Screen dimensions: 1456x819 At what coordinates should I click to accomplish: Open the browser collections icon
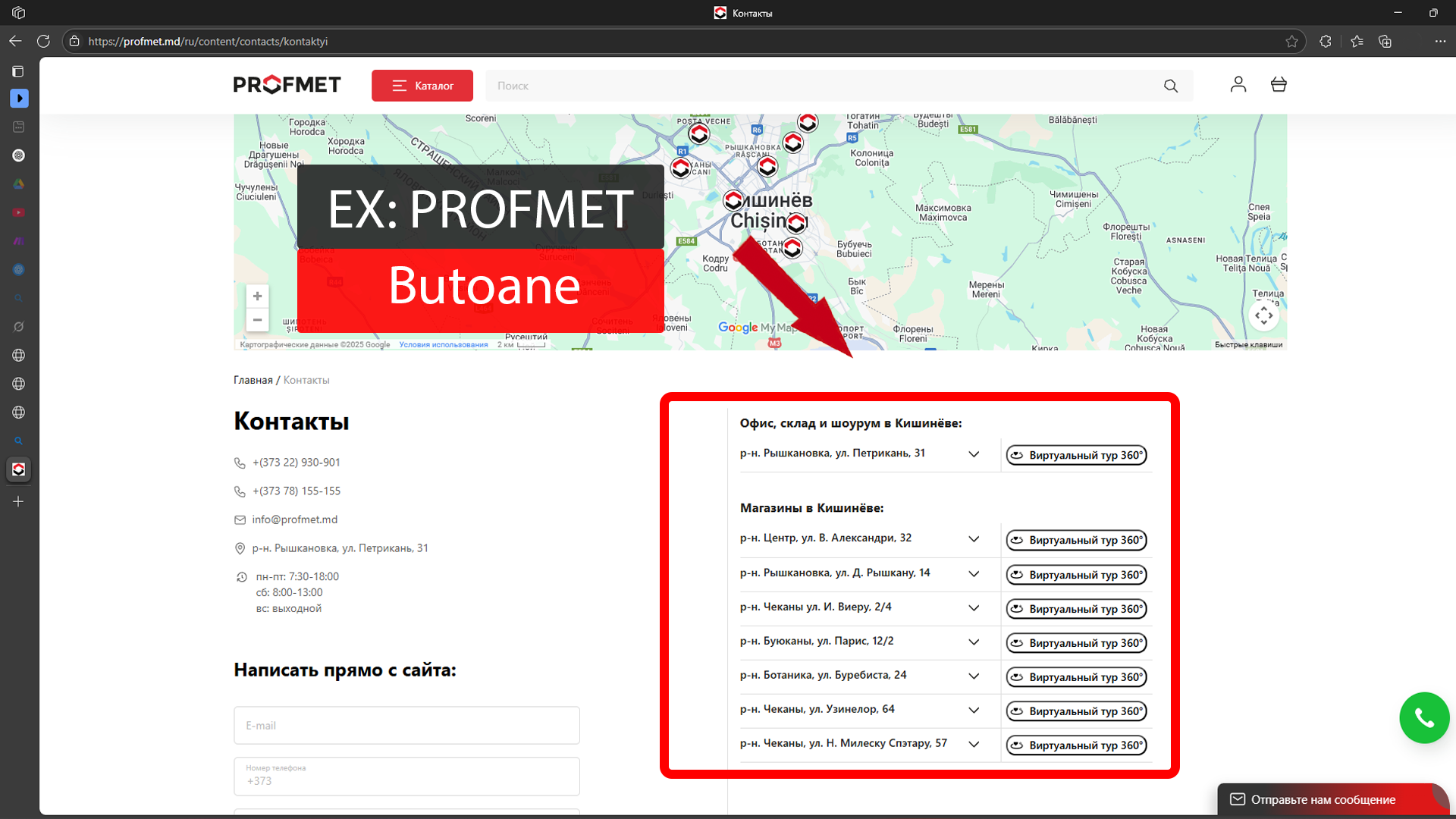(1385, 41)
